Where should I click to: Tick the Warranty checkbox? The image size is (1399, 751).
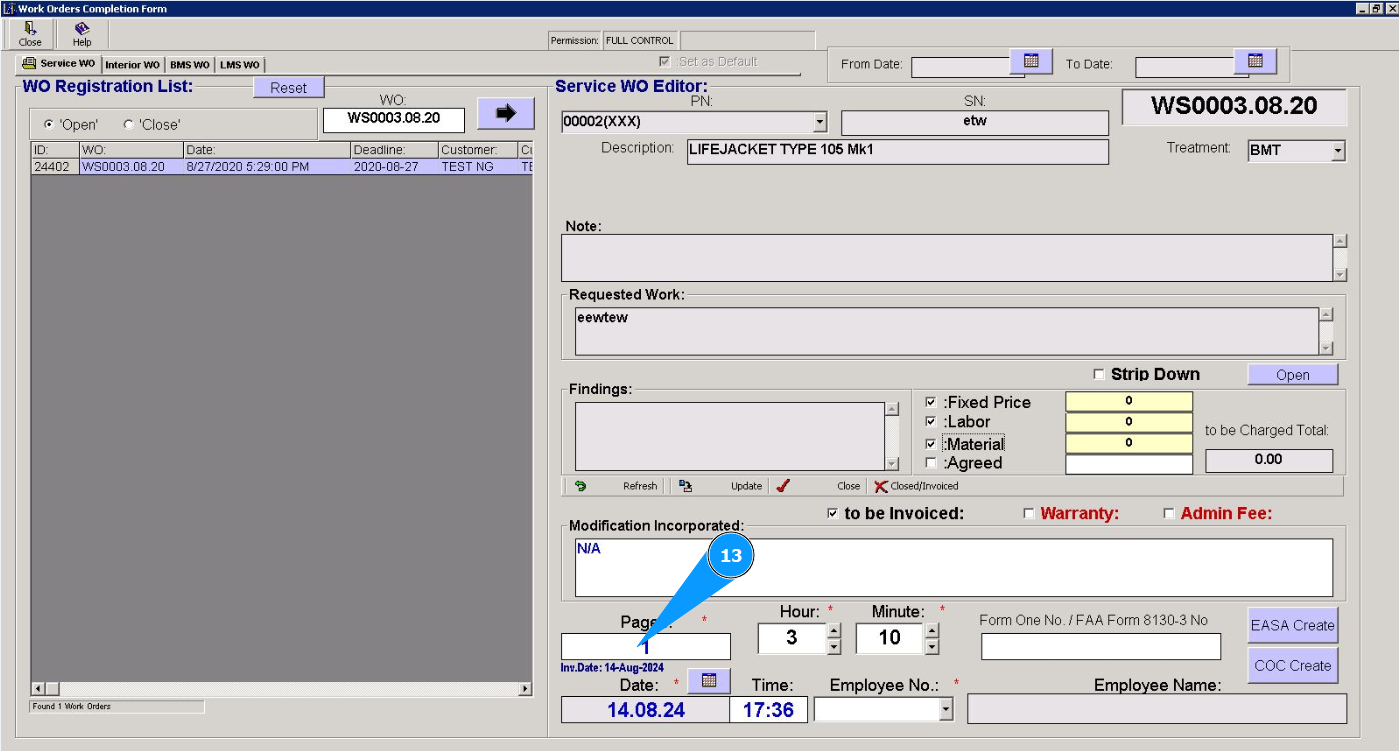click(x=1029, y=514)
